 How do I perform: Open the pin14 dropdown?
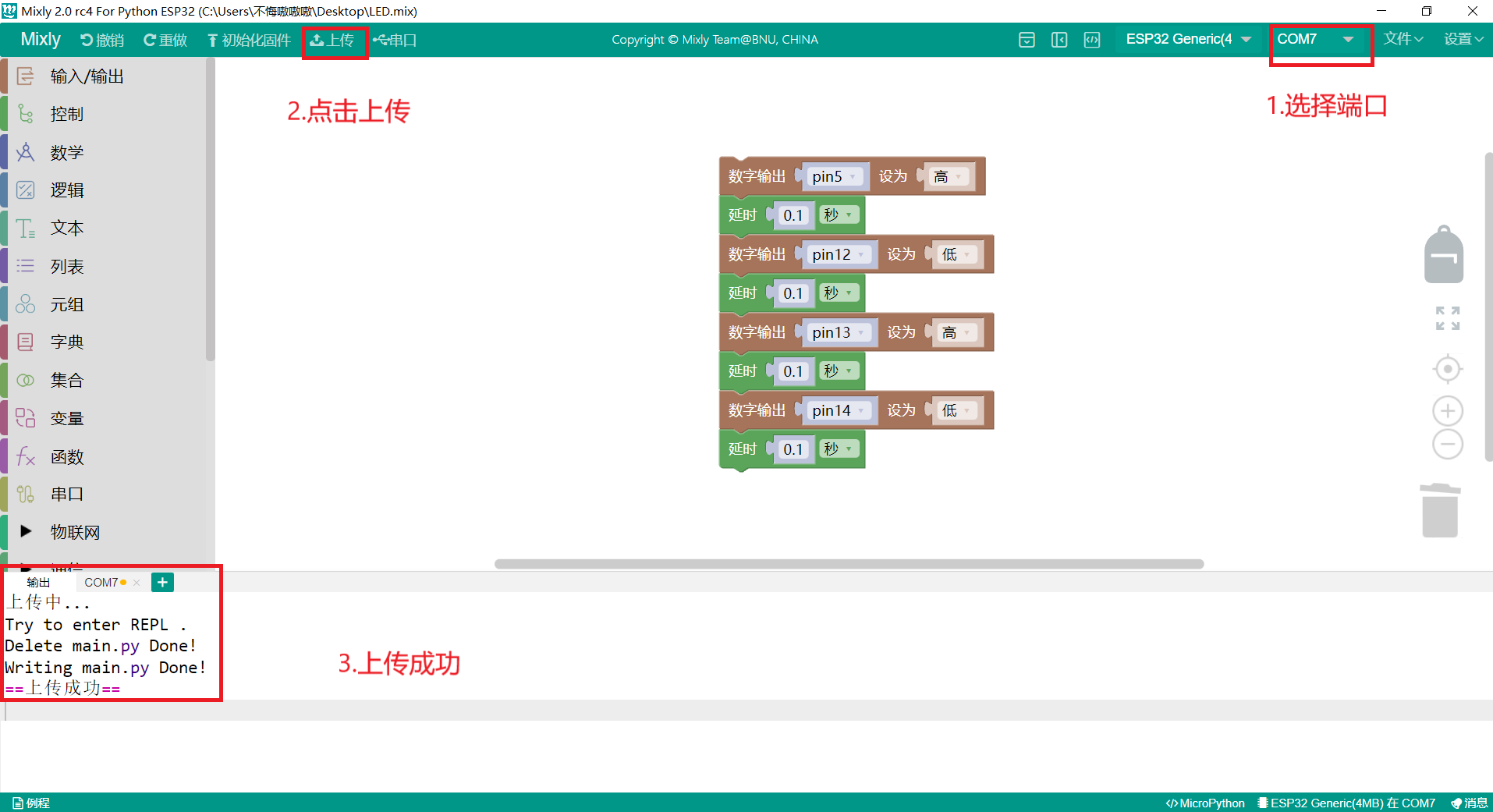click(x=839, y=410)
